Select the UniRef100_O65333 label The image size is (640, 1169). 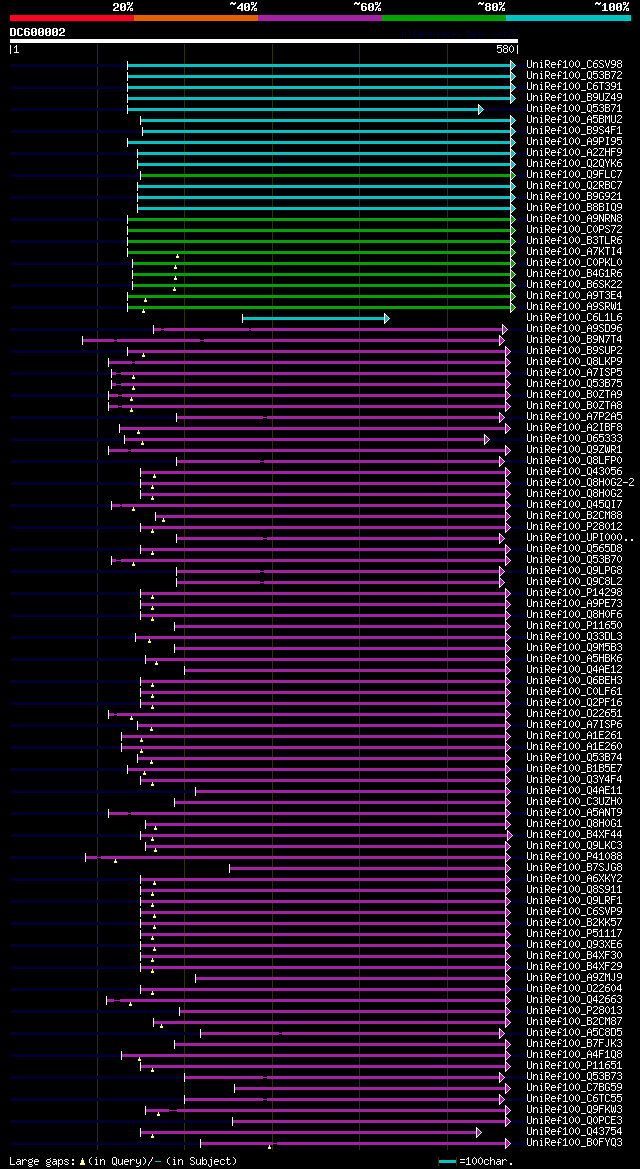(574, 438)
